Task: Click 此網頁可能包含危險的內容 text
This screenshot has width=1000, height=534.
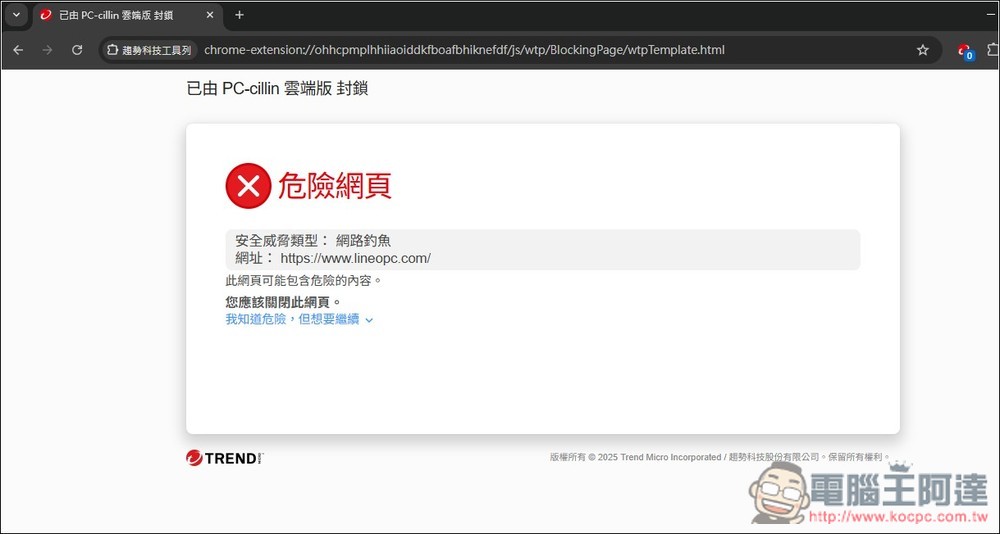Action: point(304,280)
